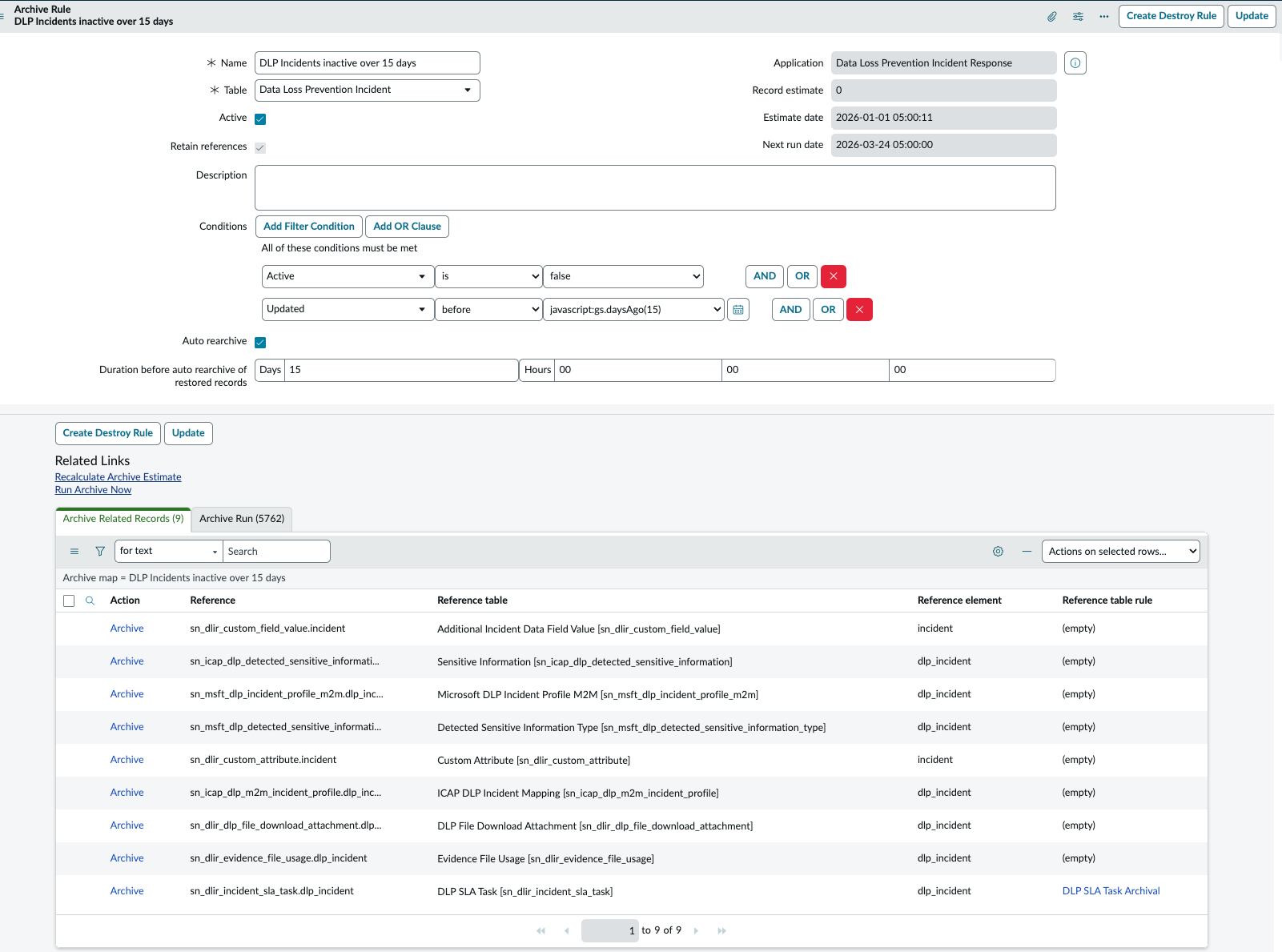Toggle list filter funnel icon

click(x=100, y=552)
